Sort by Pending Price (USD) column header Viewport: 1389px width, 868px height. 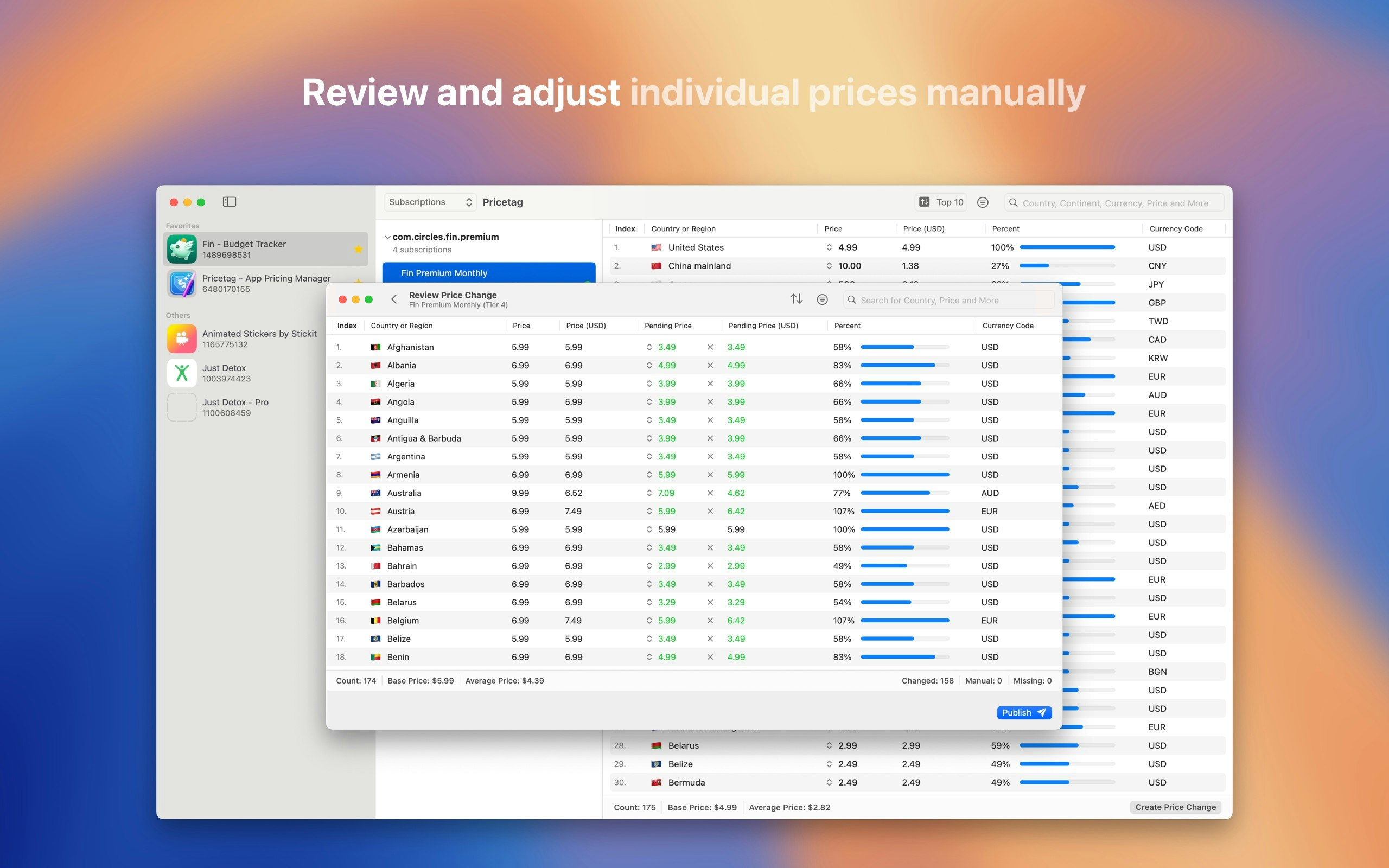pyautogui.click(x=763, y=325)
